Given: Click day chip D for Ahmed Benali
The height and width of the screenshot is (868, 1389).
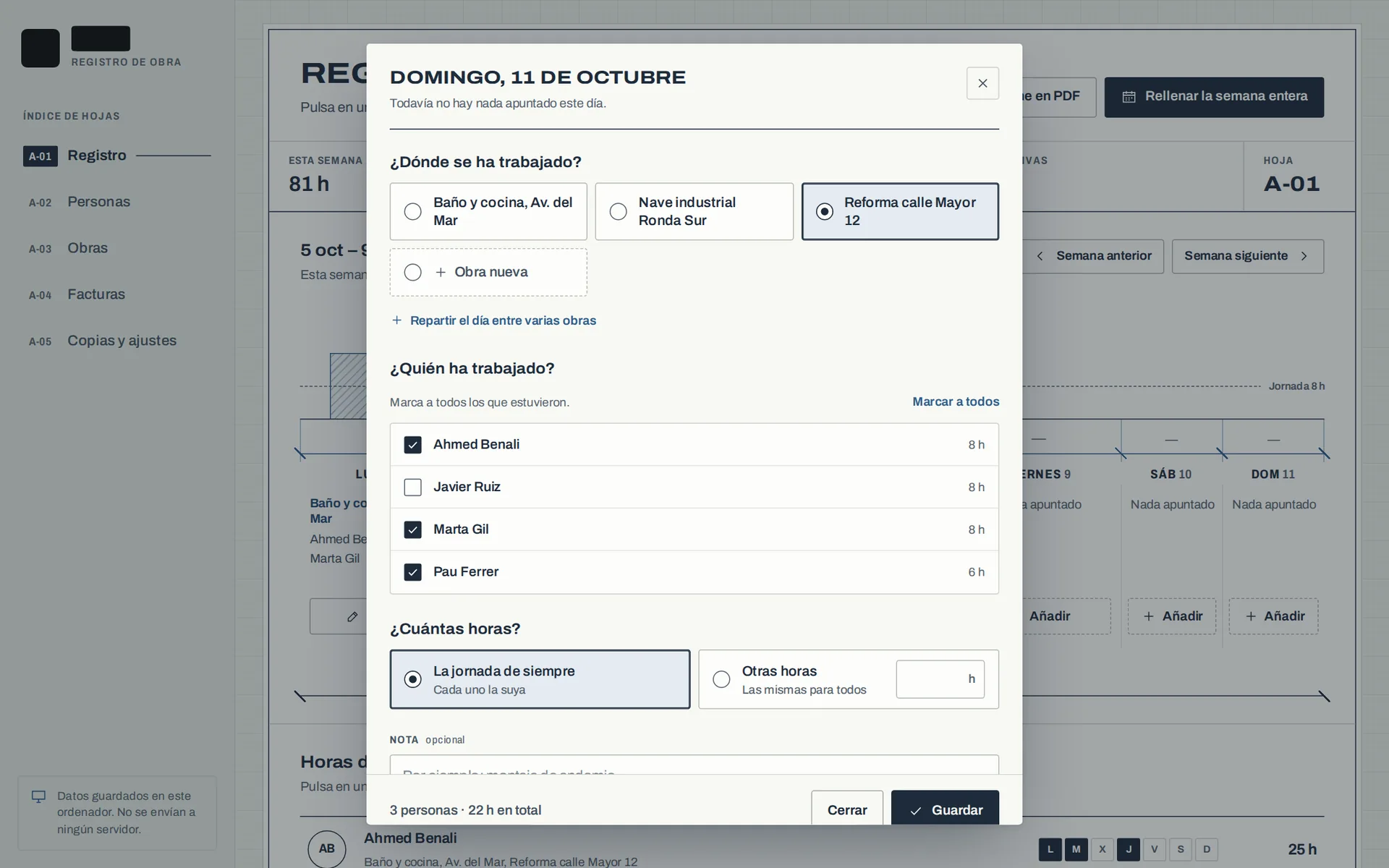Looking at the screenshot, I should 1207,849.
